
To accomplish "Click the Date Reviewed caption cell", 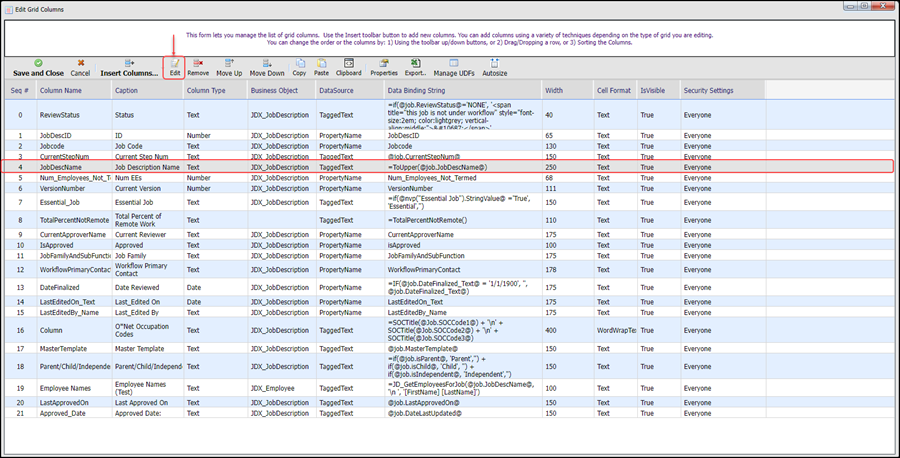I will [148, 287].
